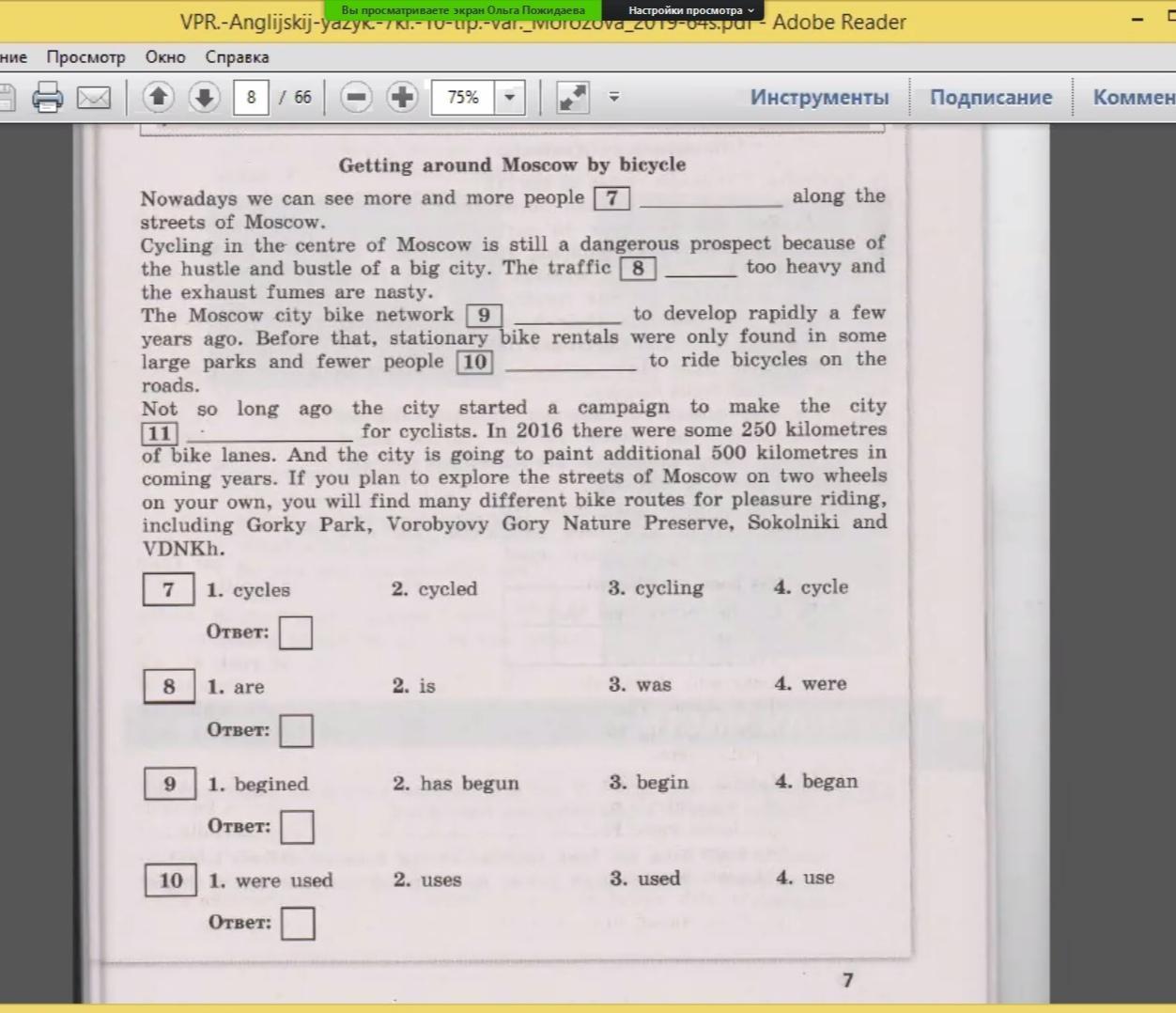
Task: Click option '2. uses' in question 10
Action: click(x=428, y=880)
